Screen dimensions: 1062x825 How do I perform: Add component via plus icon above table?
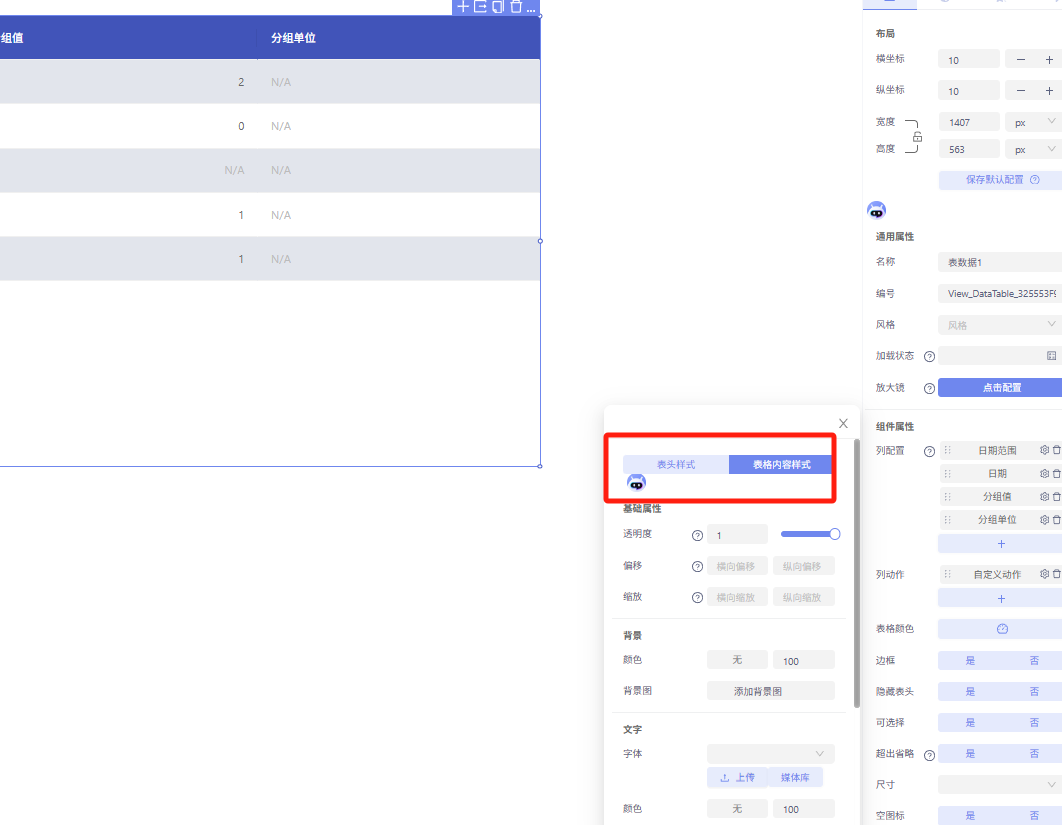tap(463, 7)
